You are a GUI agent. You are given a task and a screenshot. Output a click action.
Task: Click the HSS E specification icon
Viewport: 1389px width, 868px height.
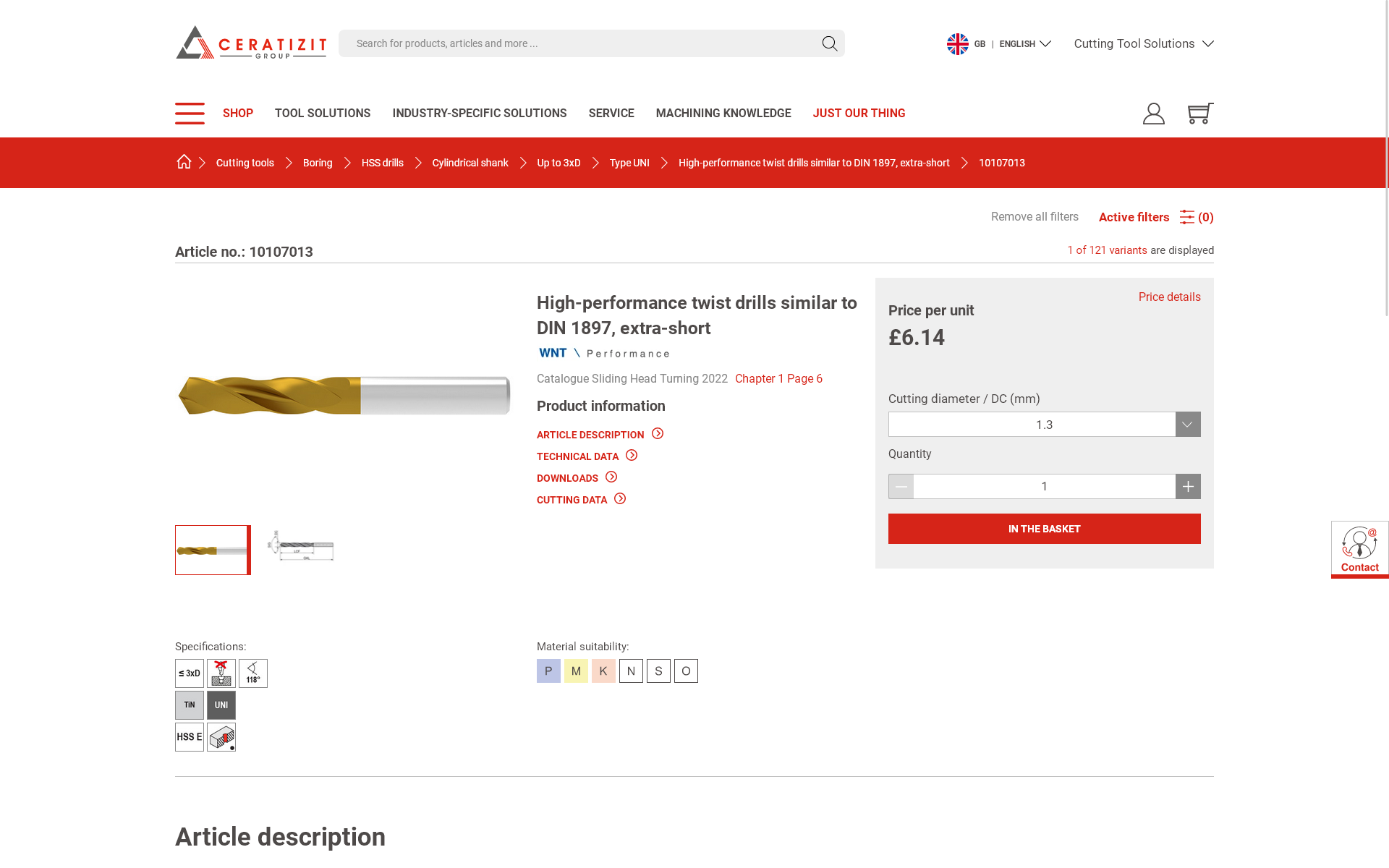click(190, 737)
